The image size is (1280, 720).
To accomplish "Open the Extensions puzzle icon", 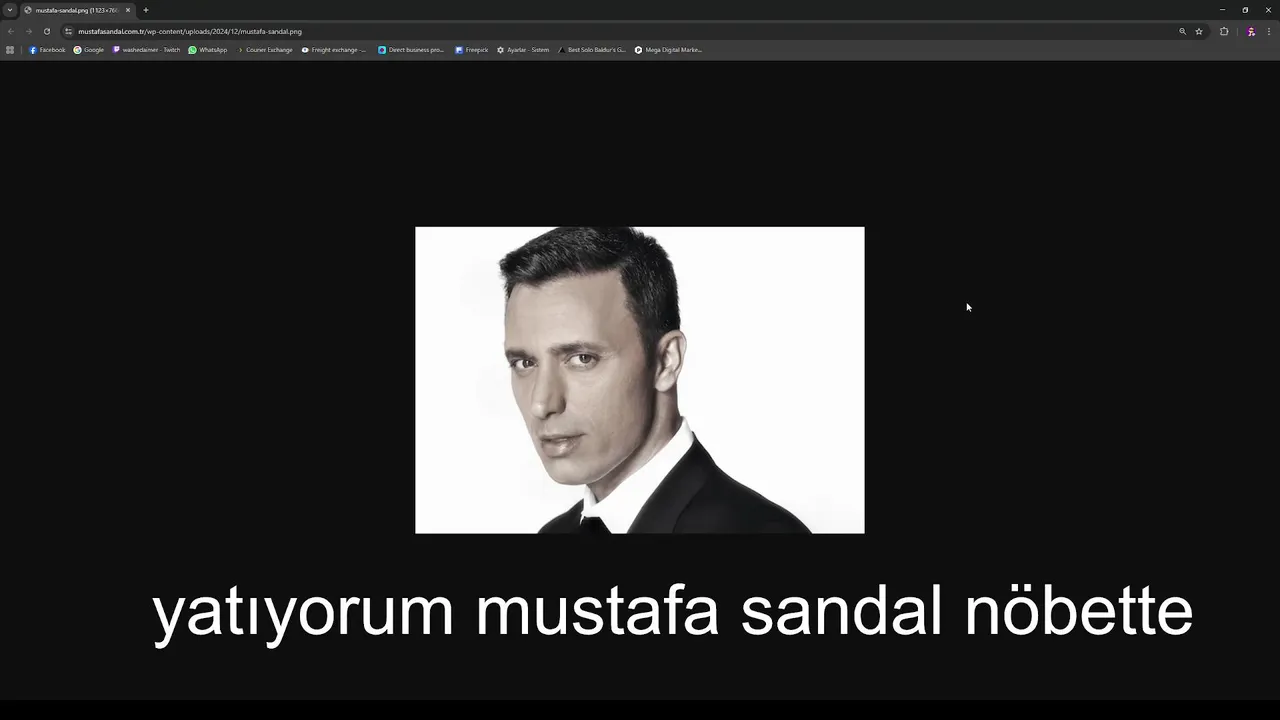I will coord(1224,31).
